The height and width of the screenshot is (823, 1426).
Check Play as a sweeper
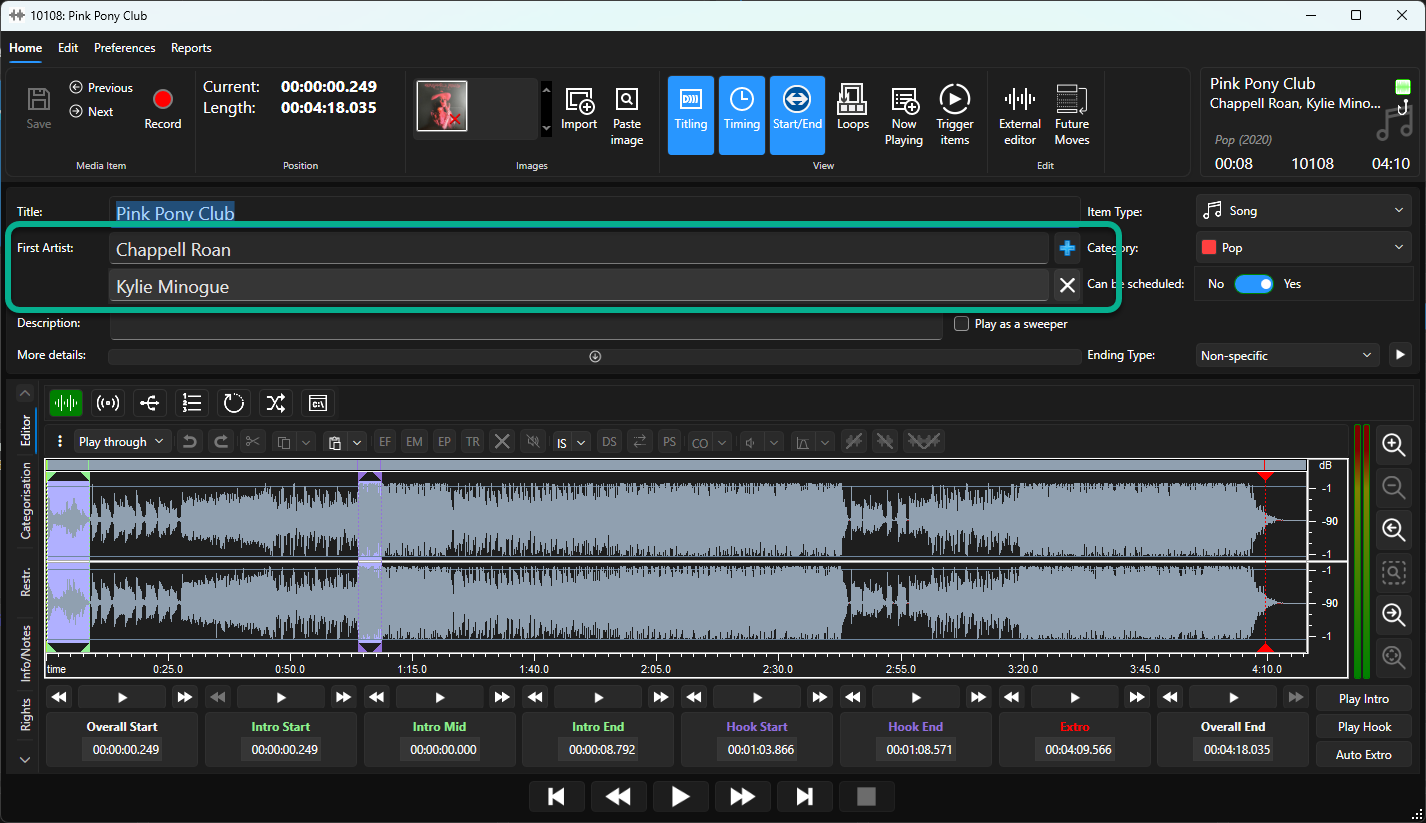(961, 324)
